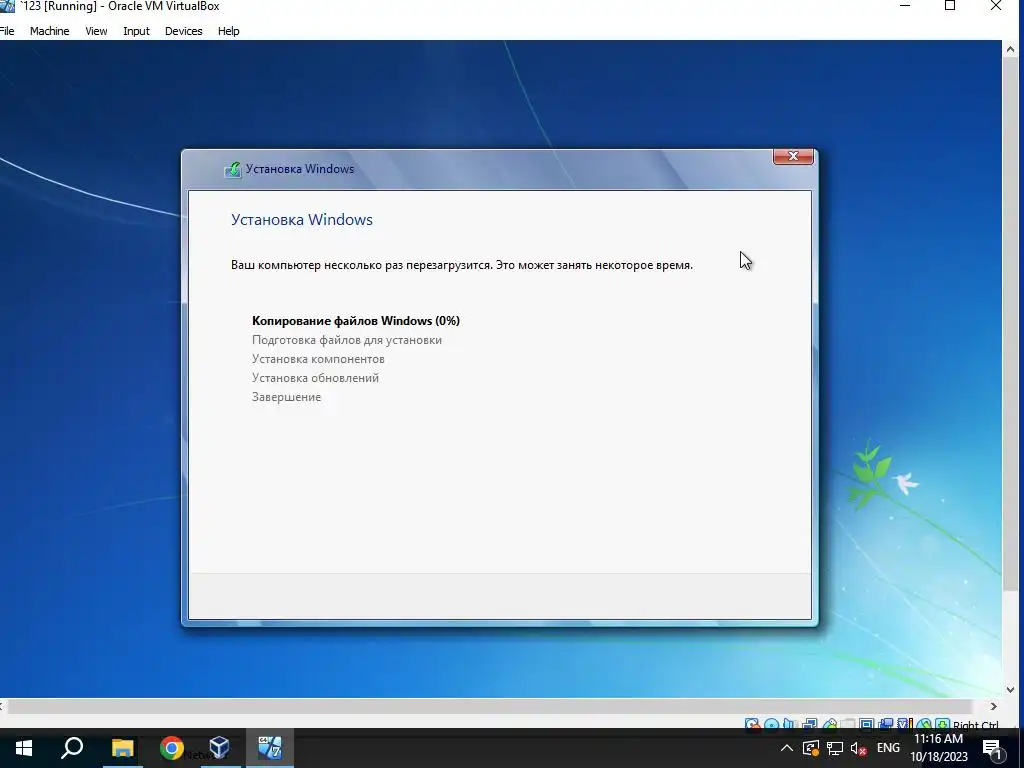
Task: Click the vertical scrollbar down arrow
Action: (x=1010, y=690)
